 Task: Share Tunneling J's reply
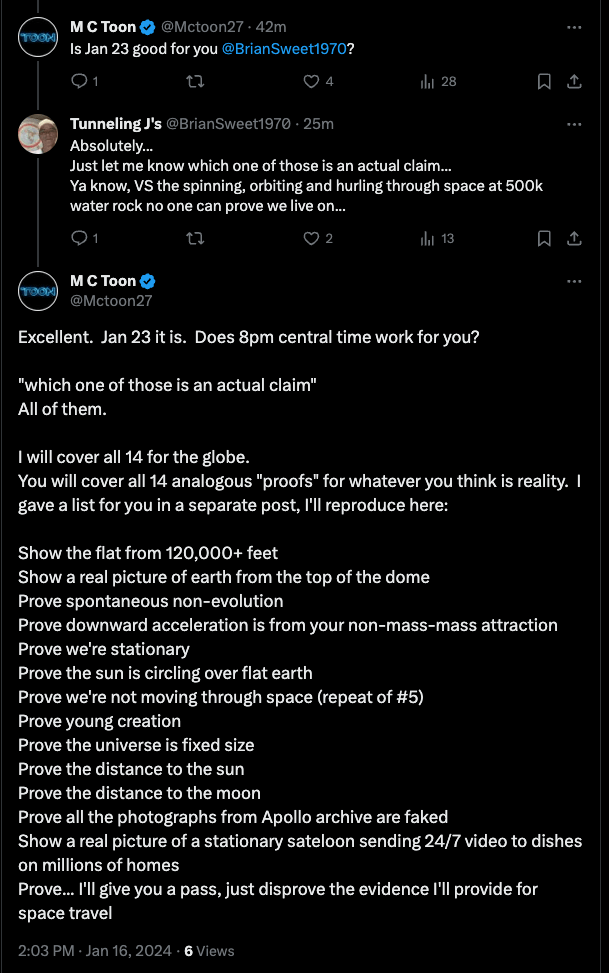[x=574, y=238]
